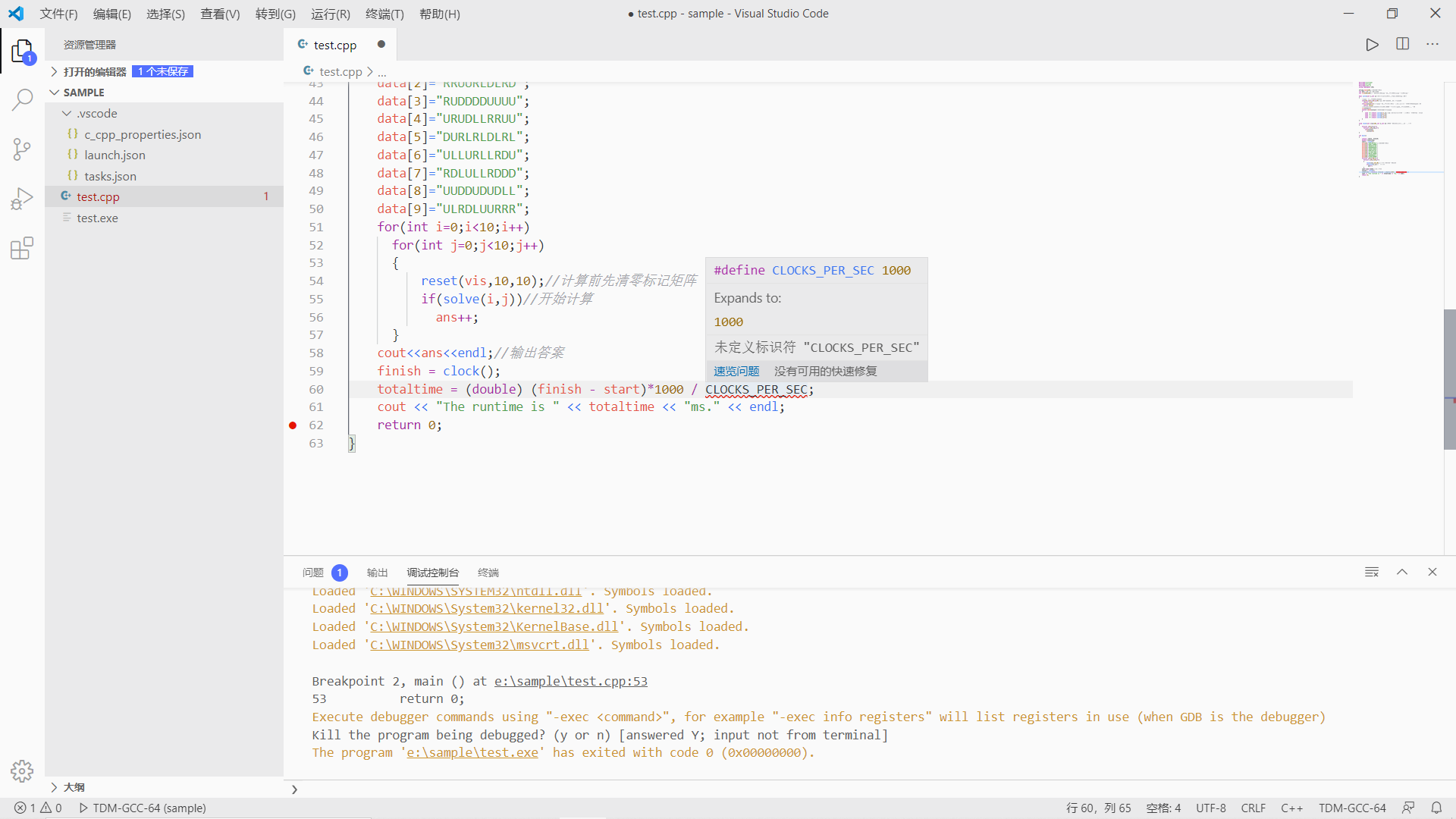Open notifications bell in status bar

[1436, 808]
